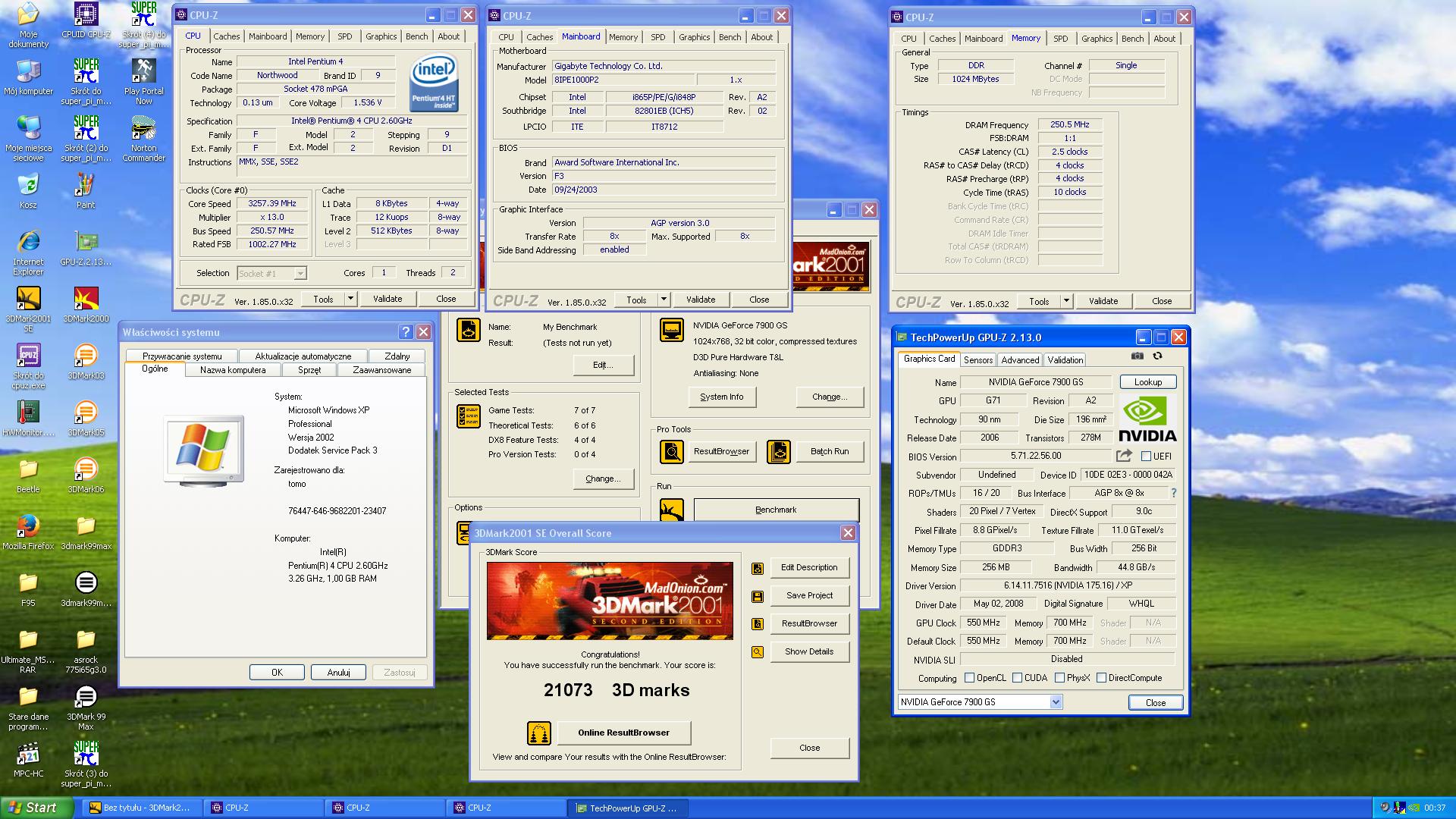This screenshot has height=819, width=1456.
Task: Open Play Portal Now desktop icon
Action: coord(143,82)
